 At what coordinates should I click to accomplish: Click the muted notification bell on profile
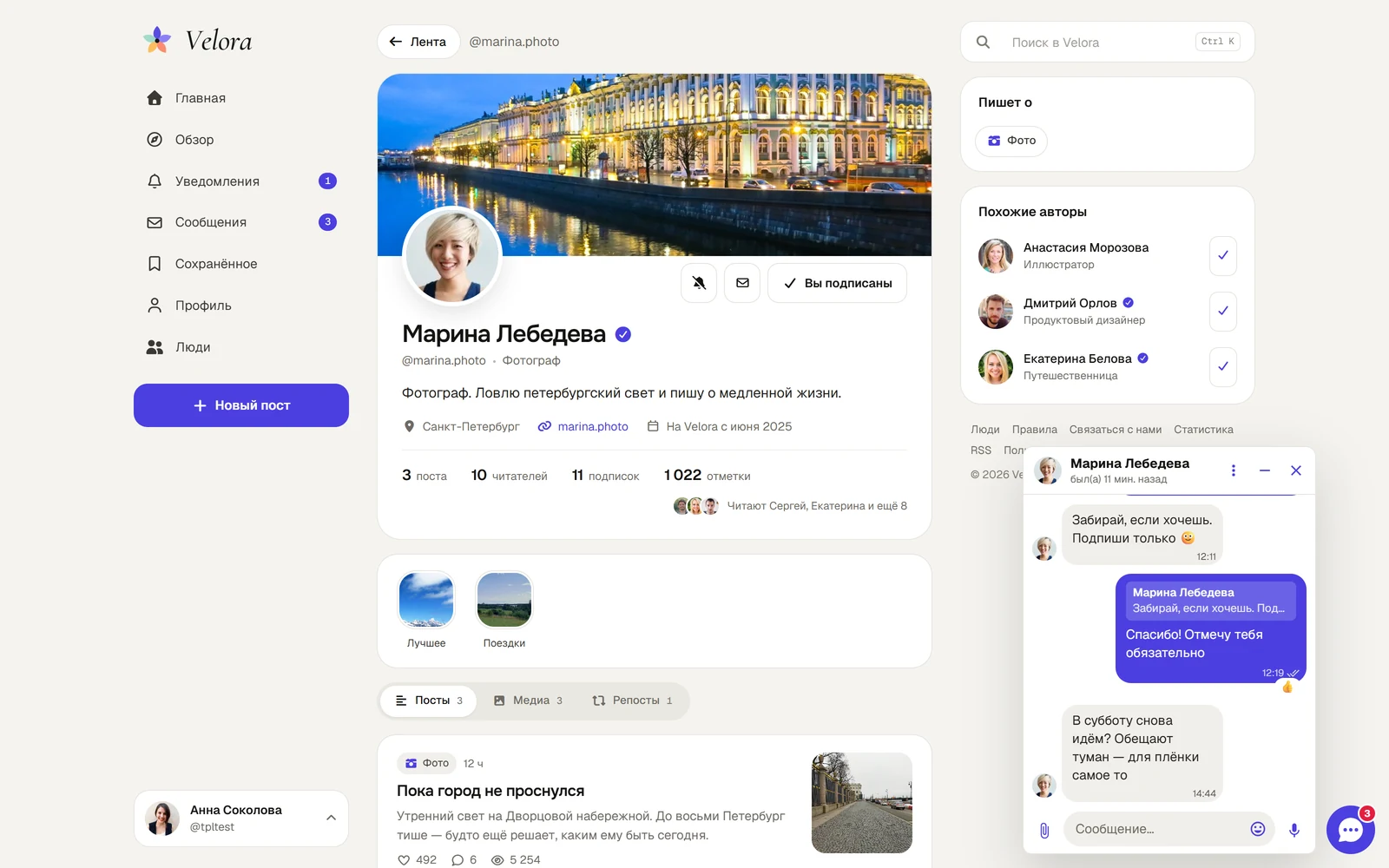[x=699, y=283]
